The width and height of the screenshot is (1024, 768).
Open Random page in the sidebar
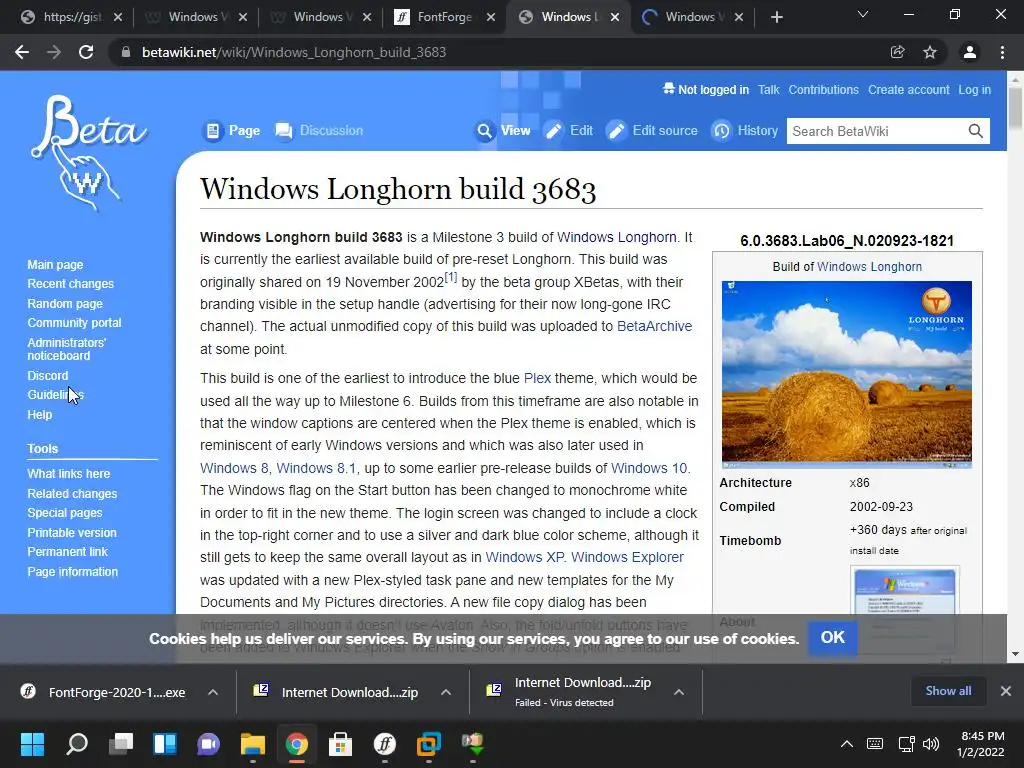65,304
